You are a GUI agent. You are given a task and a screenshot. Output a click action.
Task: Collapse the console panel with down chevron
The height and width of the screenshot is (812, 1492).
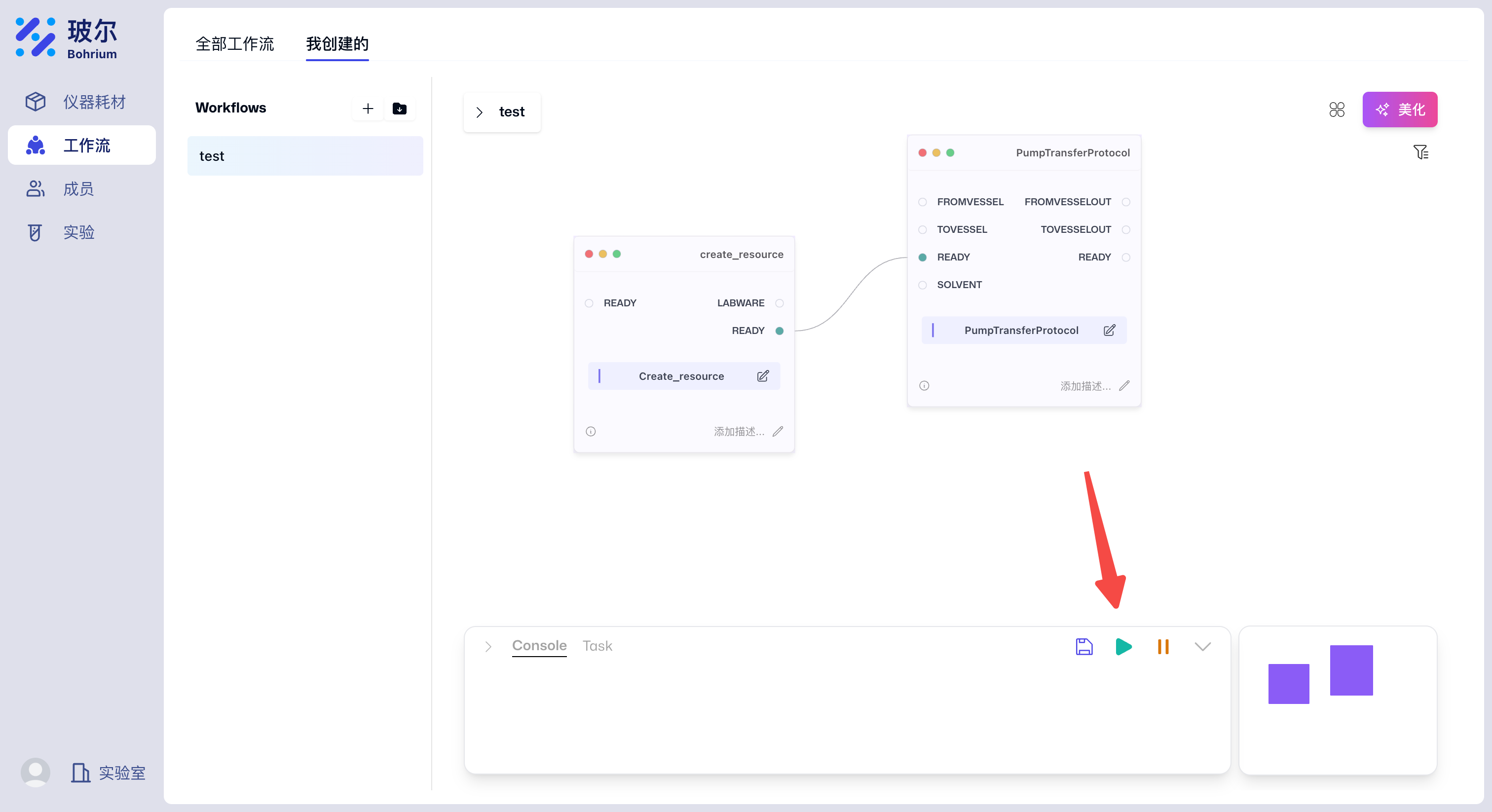tap(1202, 646)
